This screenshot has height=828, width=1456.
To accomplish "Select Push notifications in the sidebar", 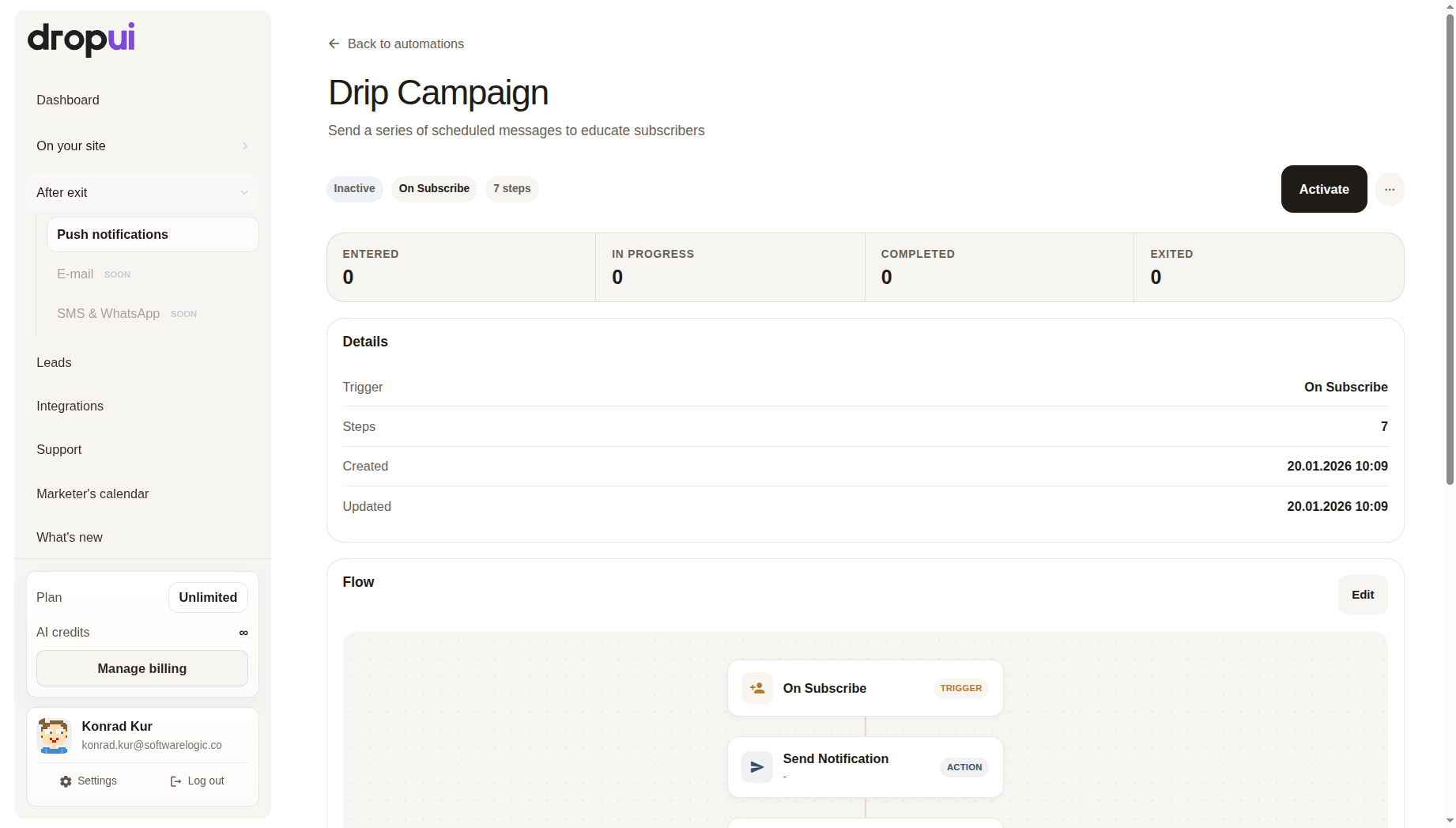I will point(112,234).
